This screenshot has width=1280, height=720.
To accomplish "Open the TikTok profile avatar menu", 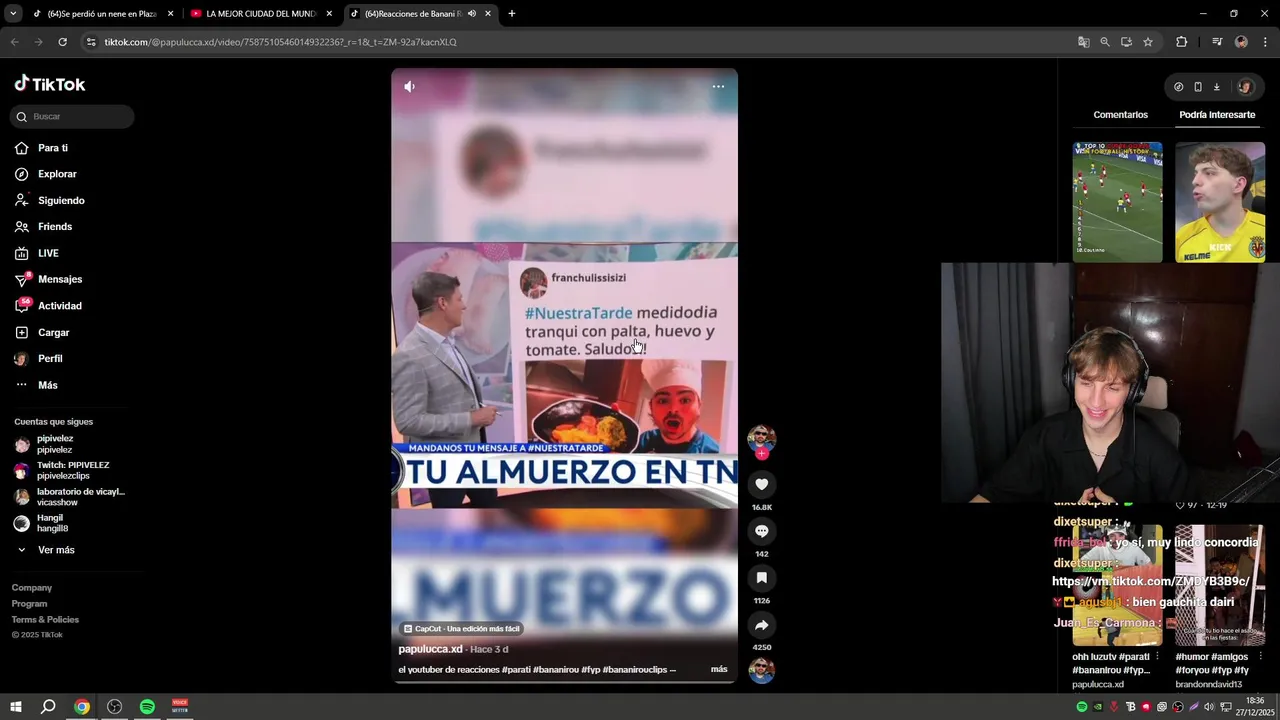I will [1244, 87].
